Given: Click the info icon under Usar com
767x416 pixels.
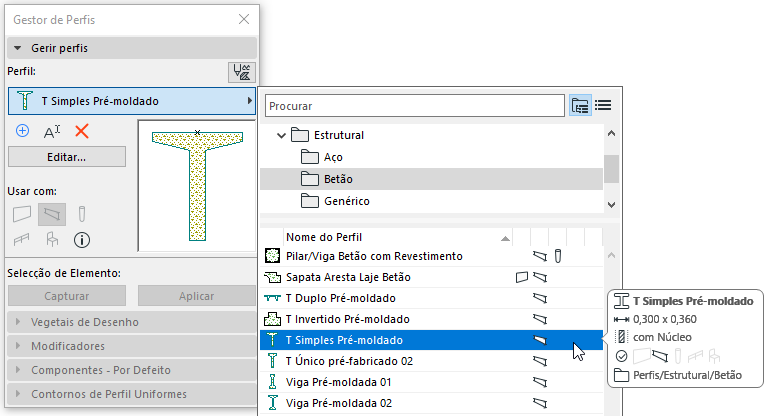Looking at the screenshot, I should click(82, 240).
